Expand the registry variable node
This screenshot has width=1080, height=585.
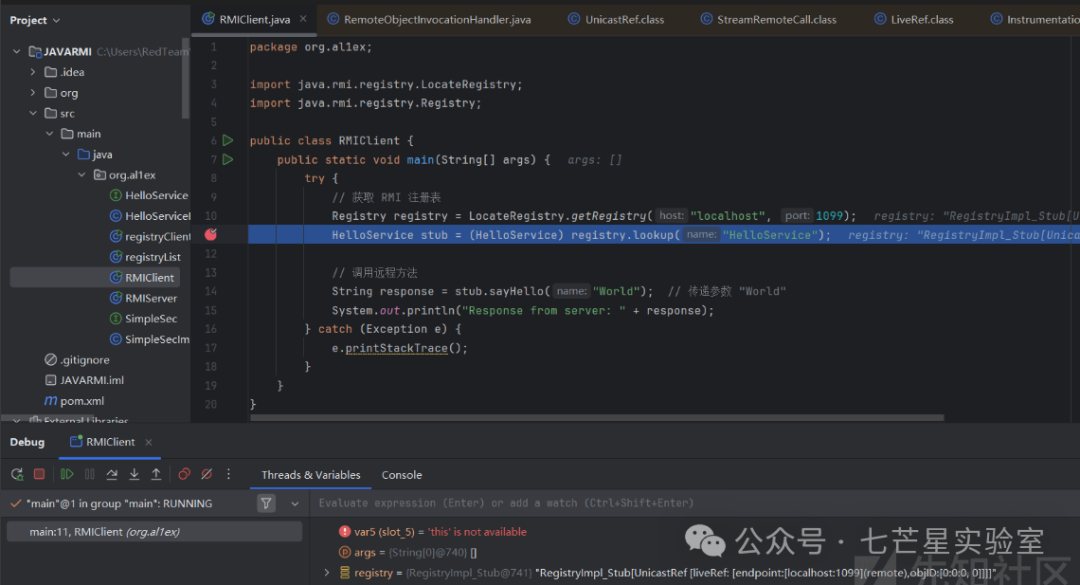click(x=327, y=573)
